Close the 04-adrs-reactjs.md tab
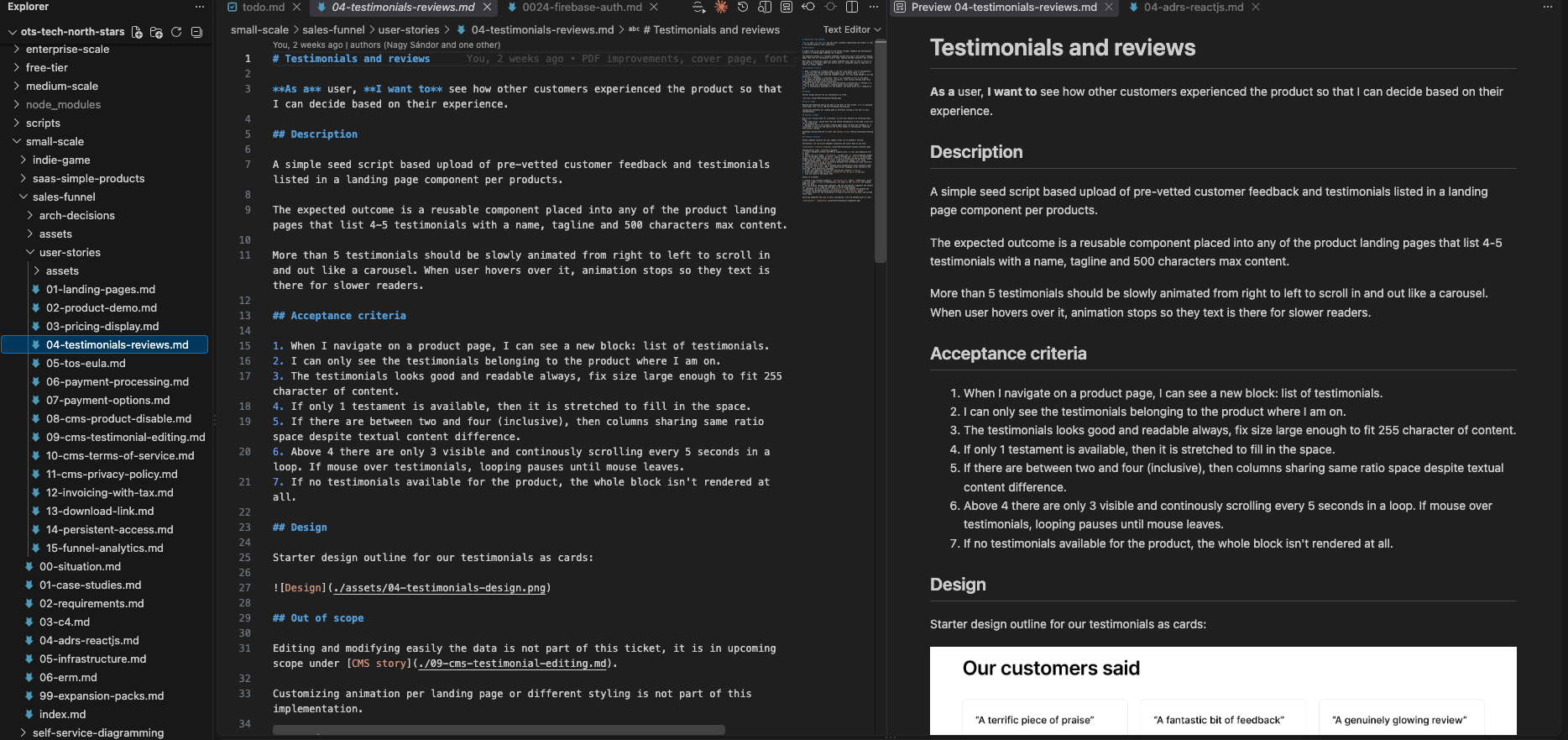 coord(1256,7)
